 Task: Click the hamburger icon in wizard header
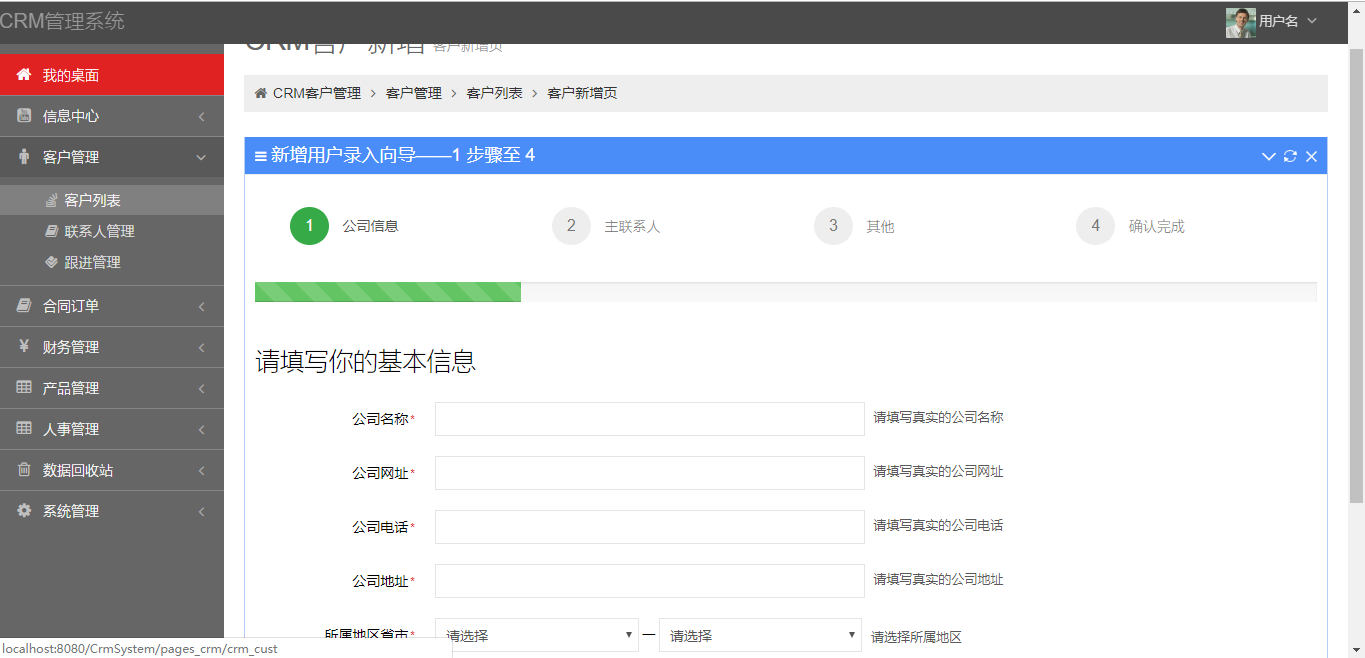point(261,156)
